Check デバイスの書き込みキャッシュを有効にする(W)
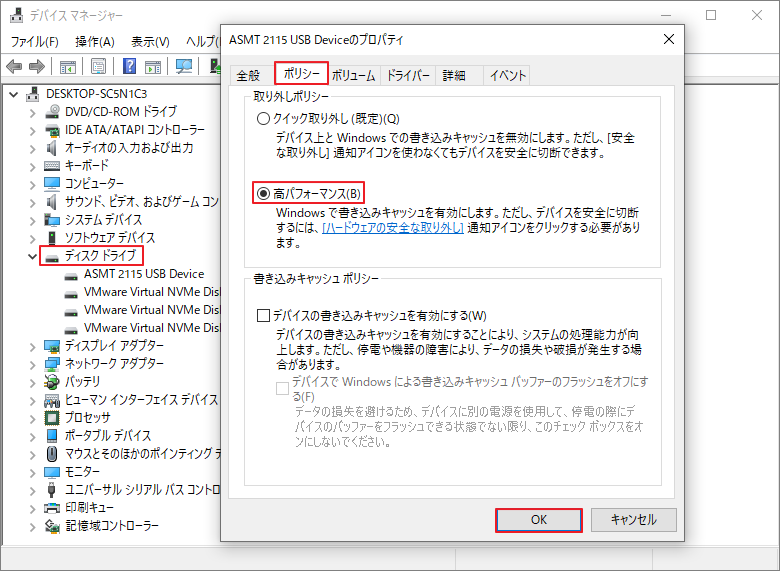The width and height of the screenshot is (780, 571). point(263,315)
